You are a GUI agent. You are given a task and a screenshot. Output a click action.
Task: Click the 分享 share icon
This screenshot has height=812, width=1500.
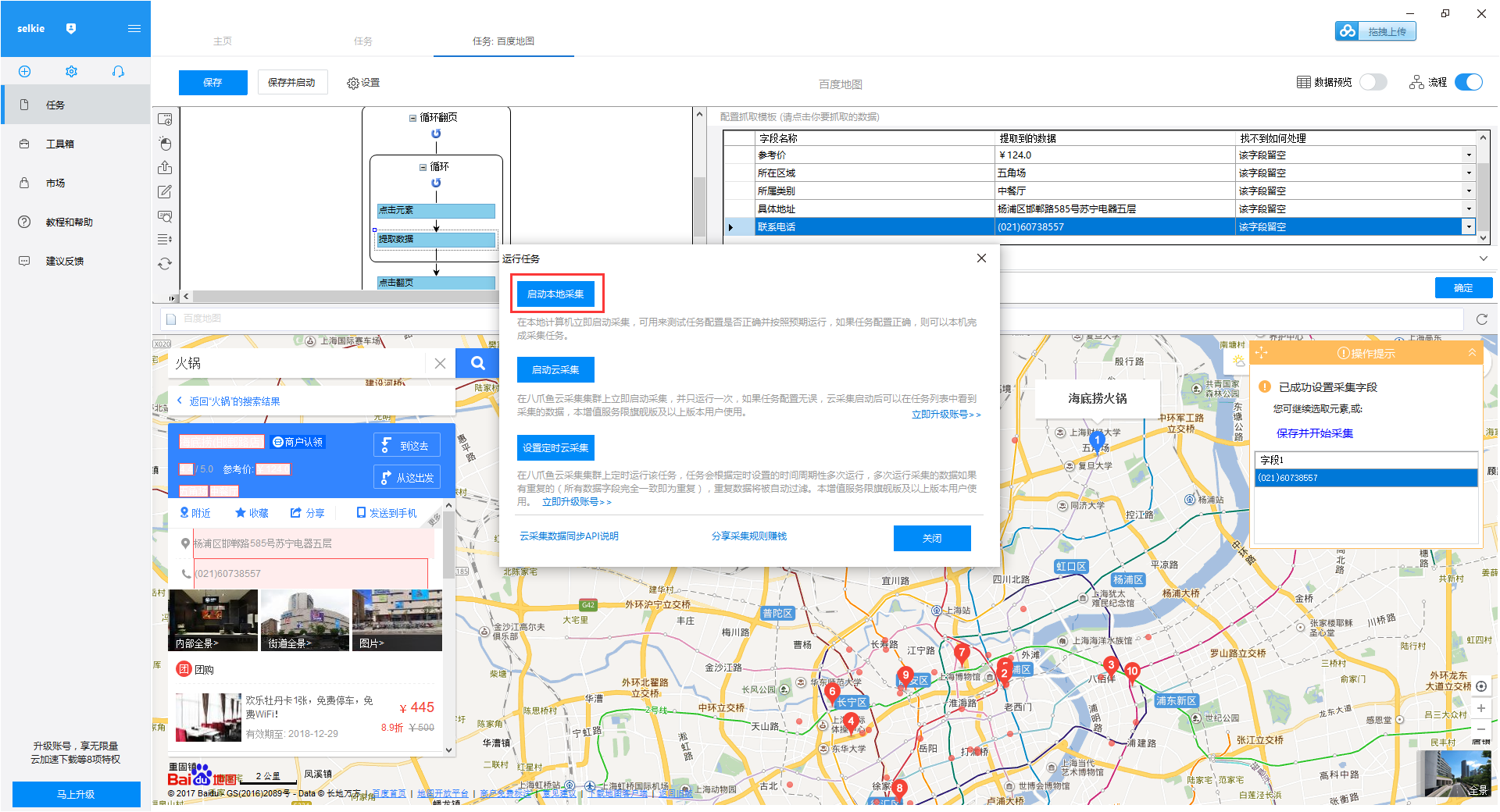tap(308, 513)
